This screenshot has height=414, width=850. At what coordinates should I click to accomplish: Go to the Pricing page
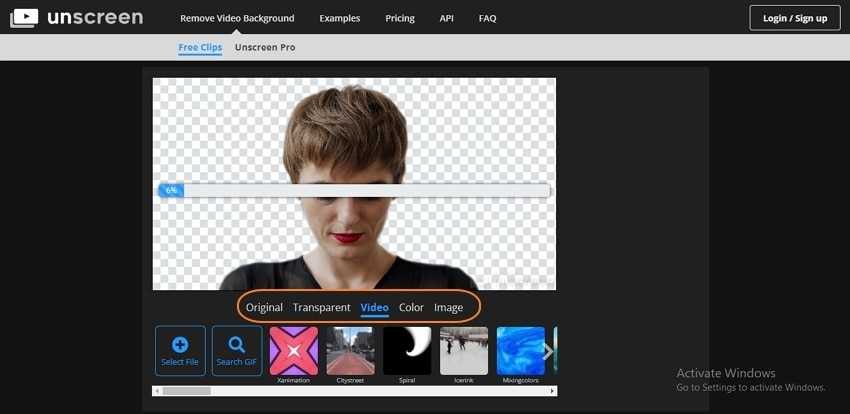(x=400, y=18)
